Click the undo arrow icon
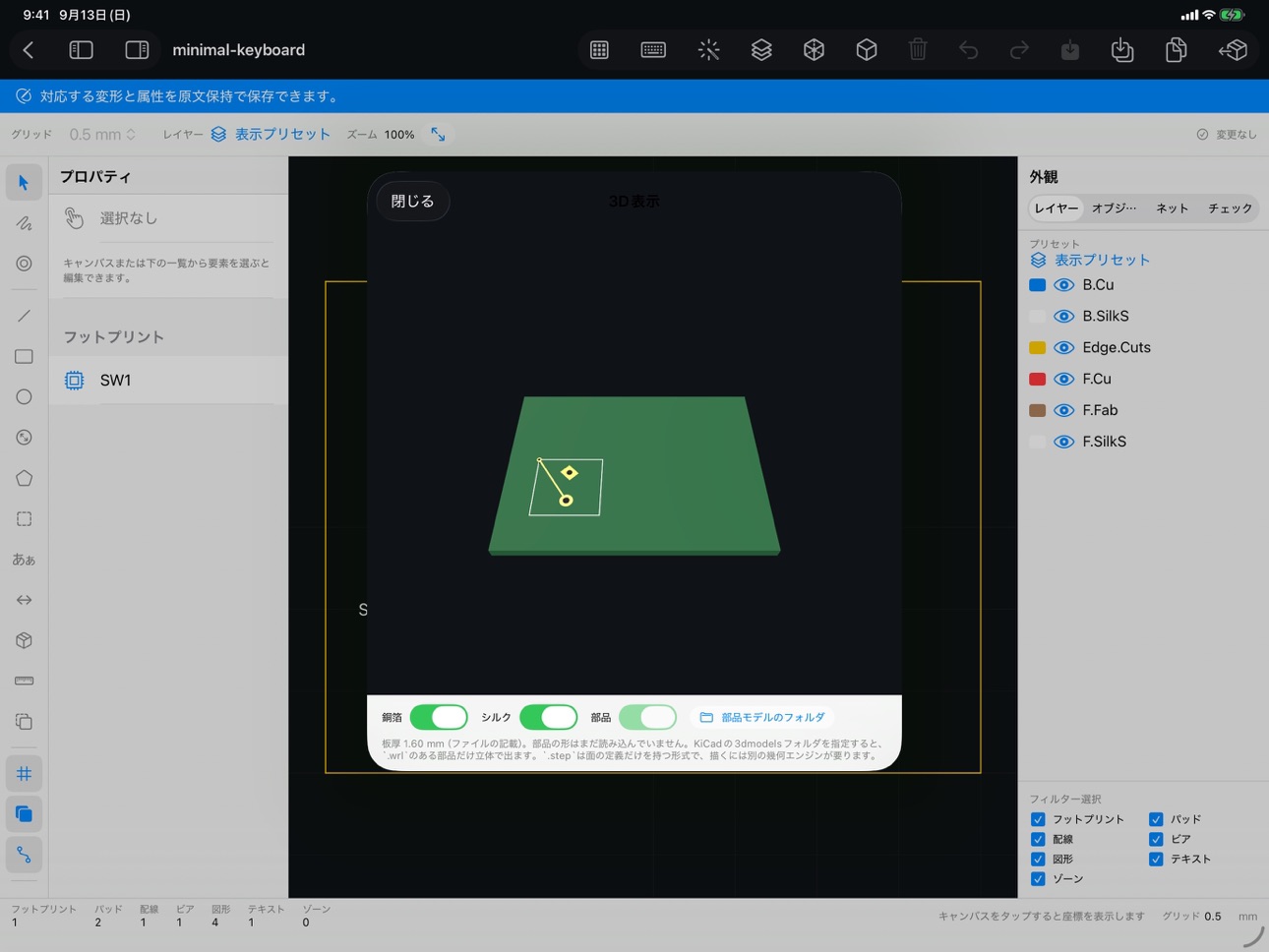Image resolution: width=1269 pixels, height=952 pixels. [969, 50]
